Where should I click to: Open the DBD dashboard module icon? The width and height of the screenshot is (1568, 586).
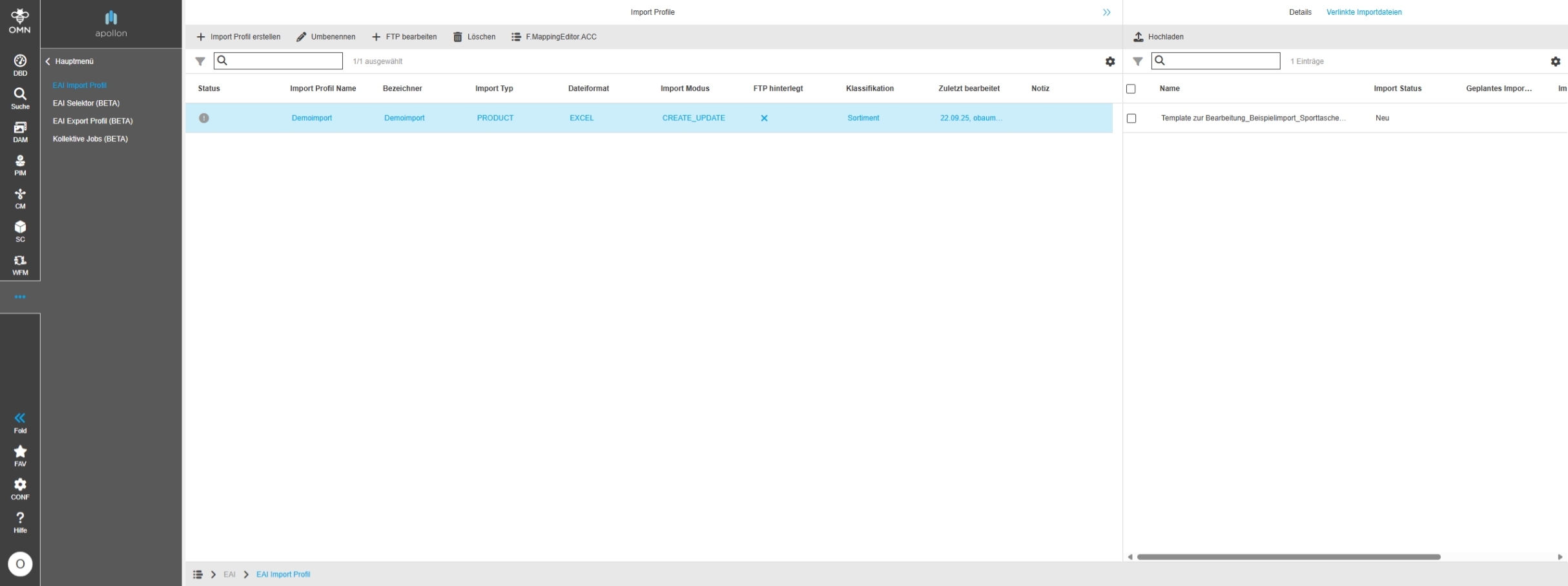(20, 65)
